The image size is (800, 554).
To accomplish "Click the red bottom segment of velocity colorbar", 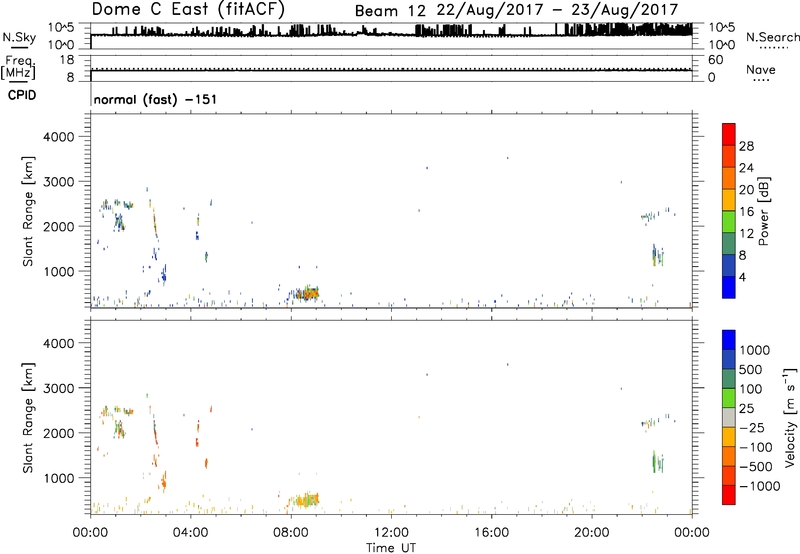I will (729, 495).
